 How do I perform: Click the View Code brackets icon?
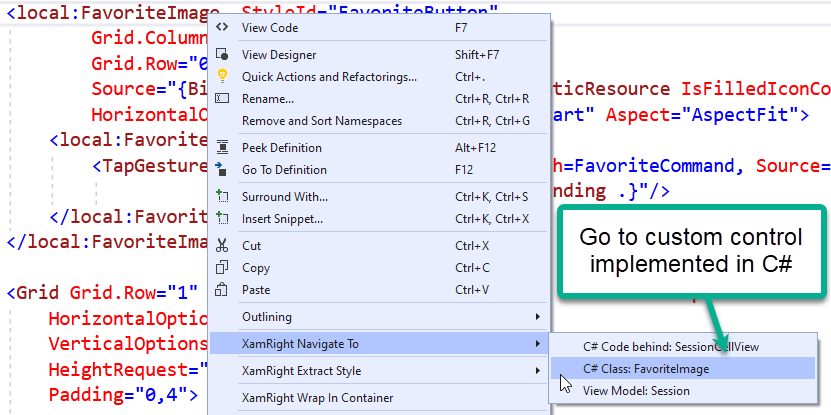[222, 27]
